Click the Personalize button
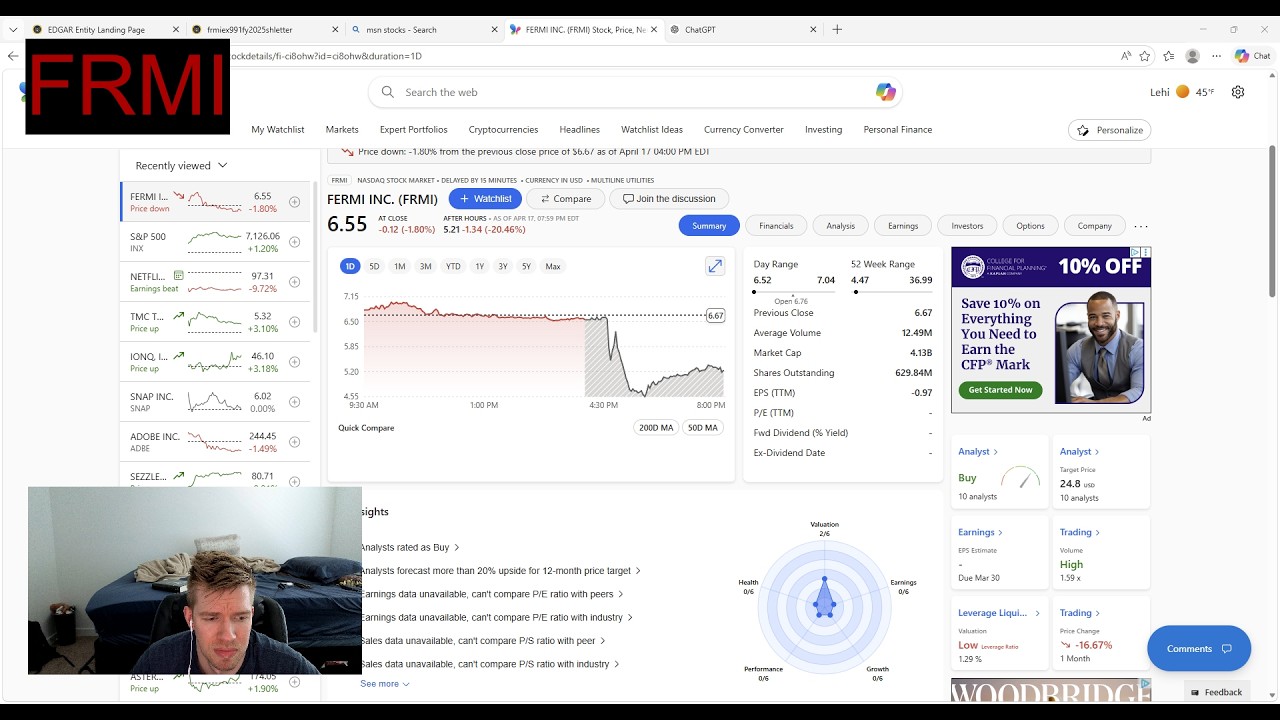The image size is (1280, 720). click(1110, 130)
